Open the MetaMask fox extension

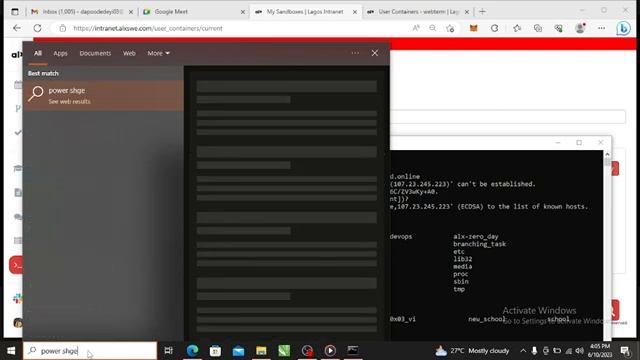tap(473, 28)
